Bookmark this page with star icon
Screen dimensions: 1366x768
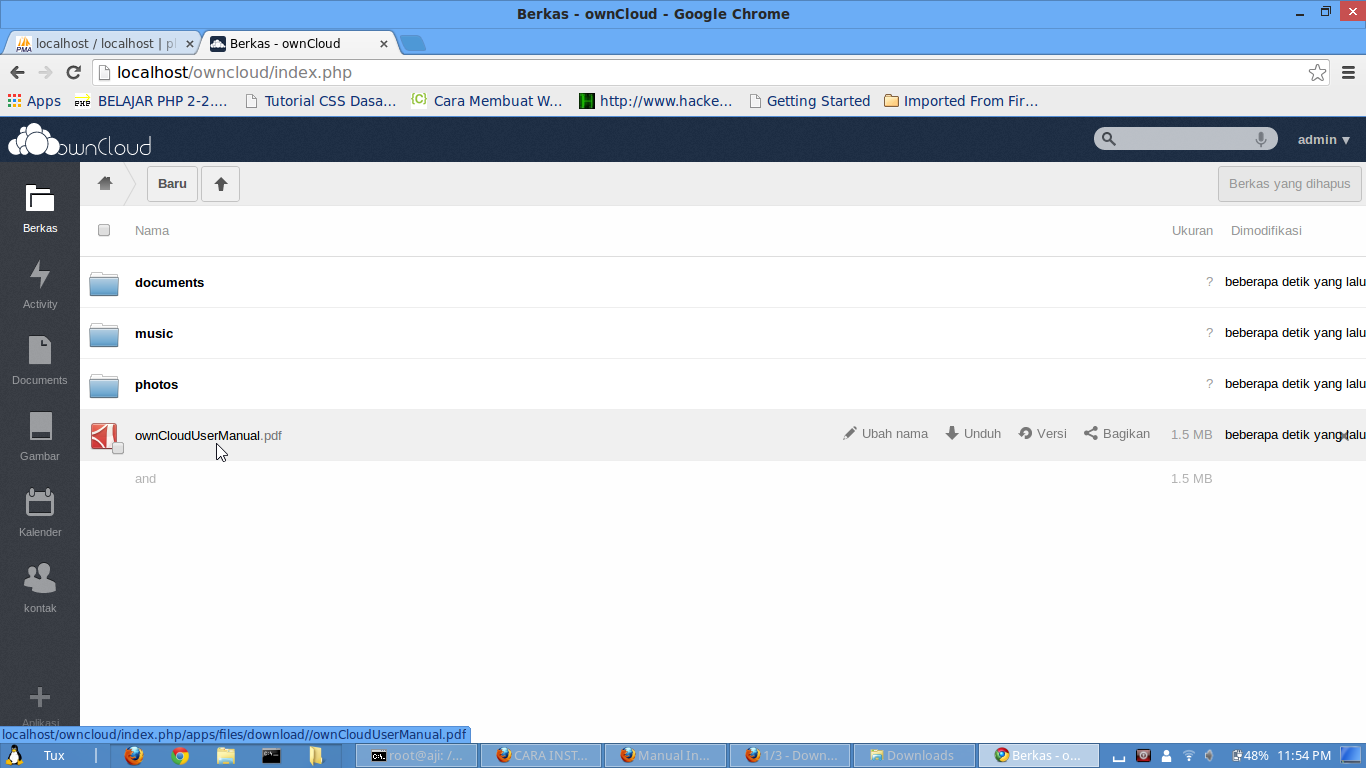[x=1318, y=72]
